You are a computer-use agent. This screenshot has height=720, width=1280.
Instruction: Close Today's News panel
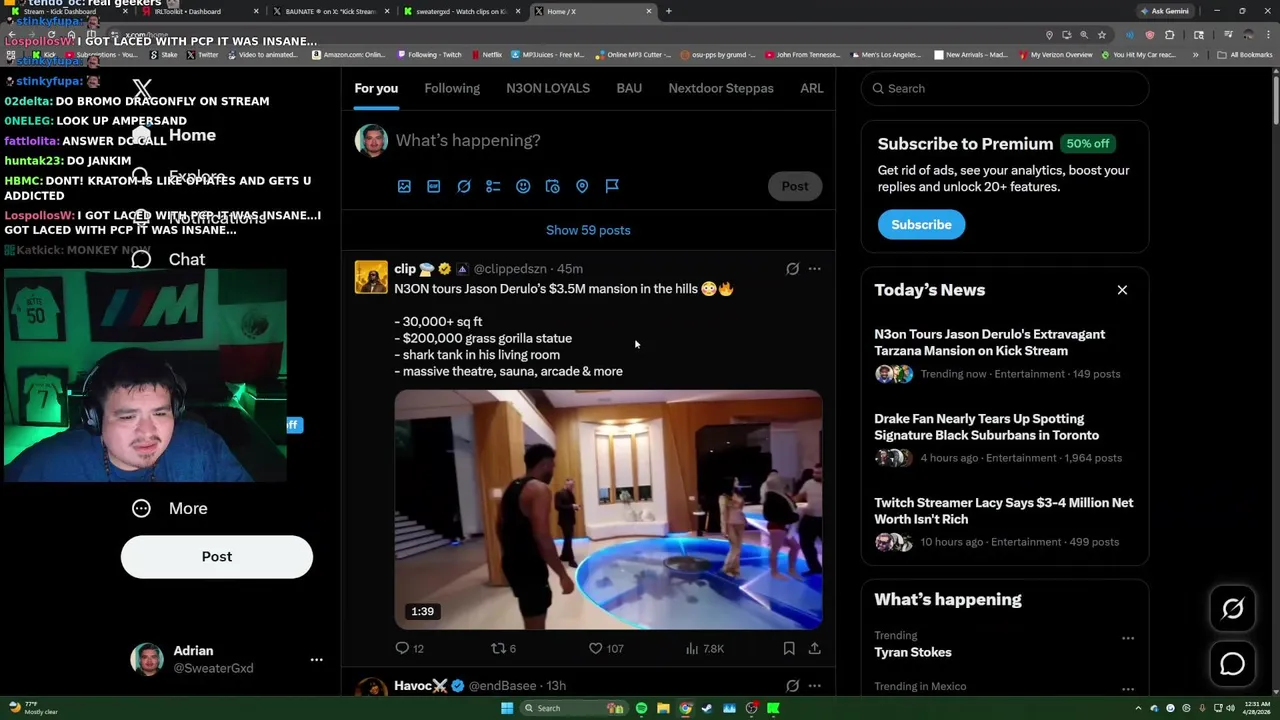1122,290
